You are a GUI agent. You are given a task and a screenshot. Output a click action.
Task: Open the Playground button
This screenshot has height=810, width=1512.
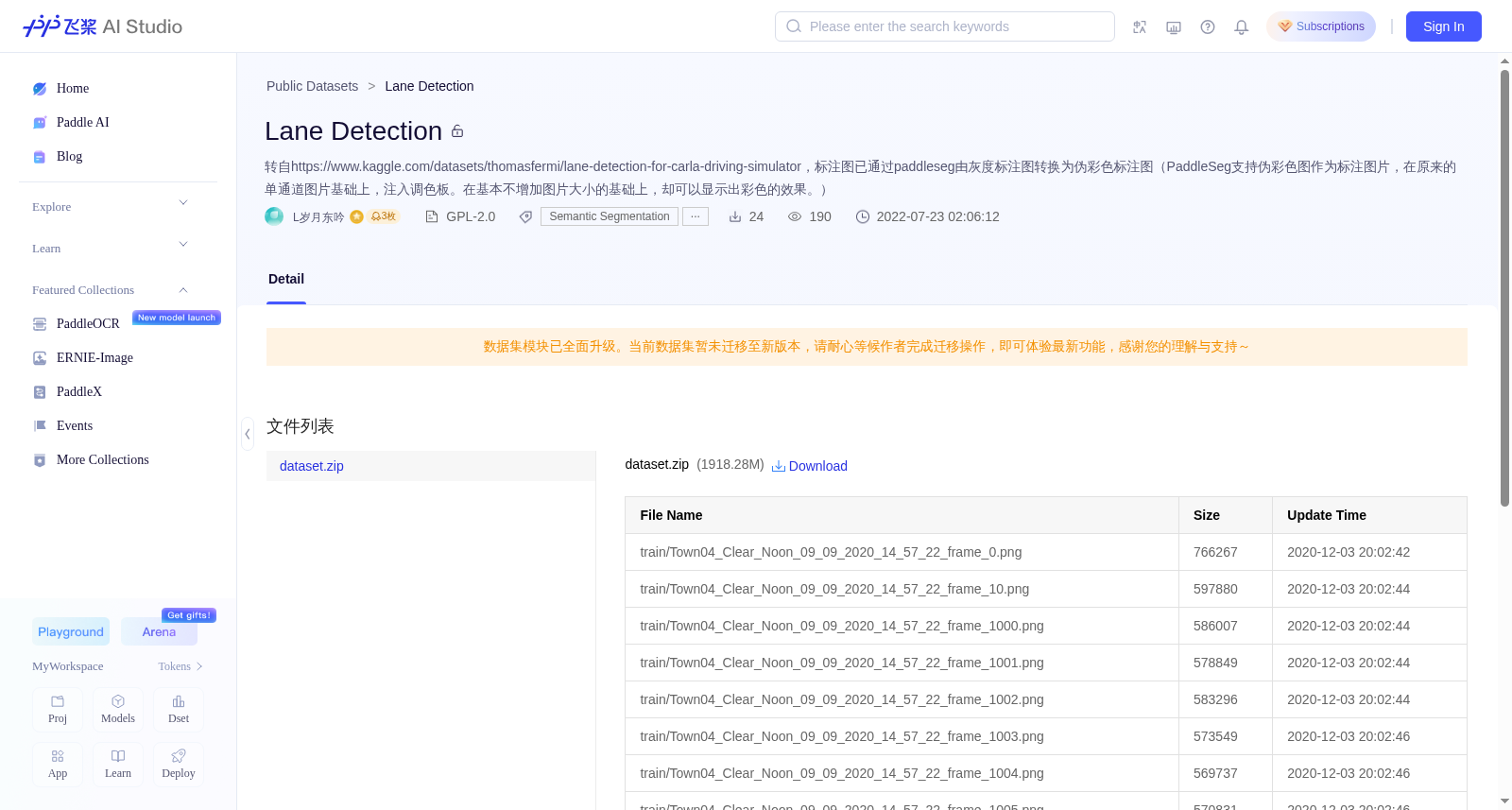pos(71,631)
